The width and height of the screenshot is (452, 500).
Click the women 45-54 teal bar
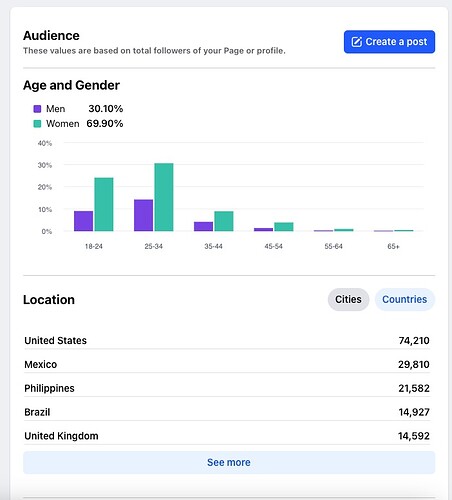point(284,227)
